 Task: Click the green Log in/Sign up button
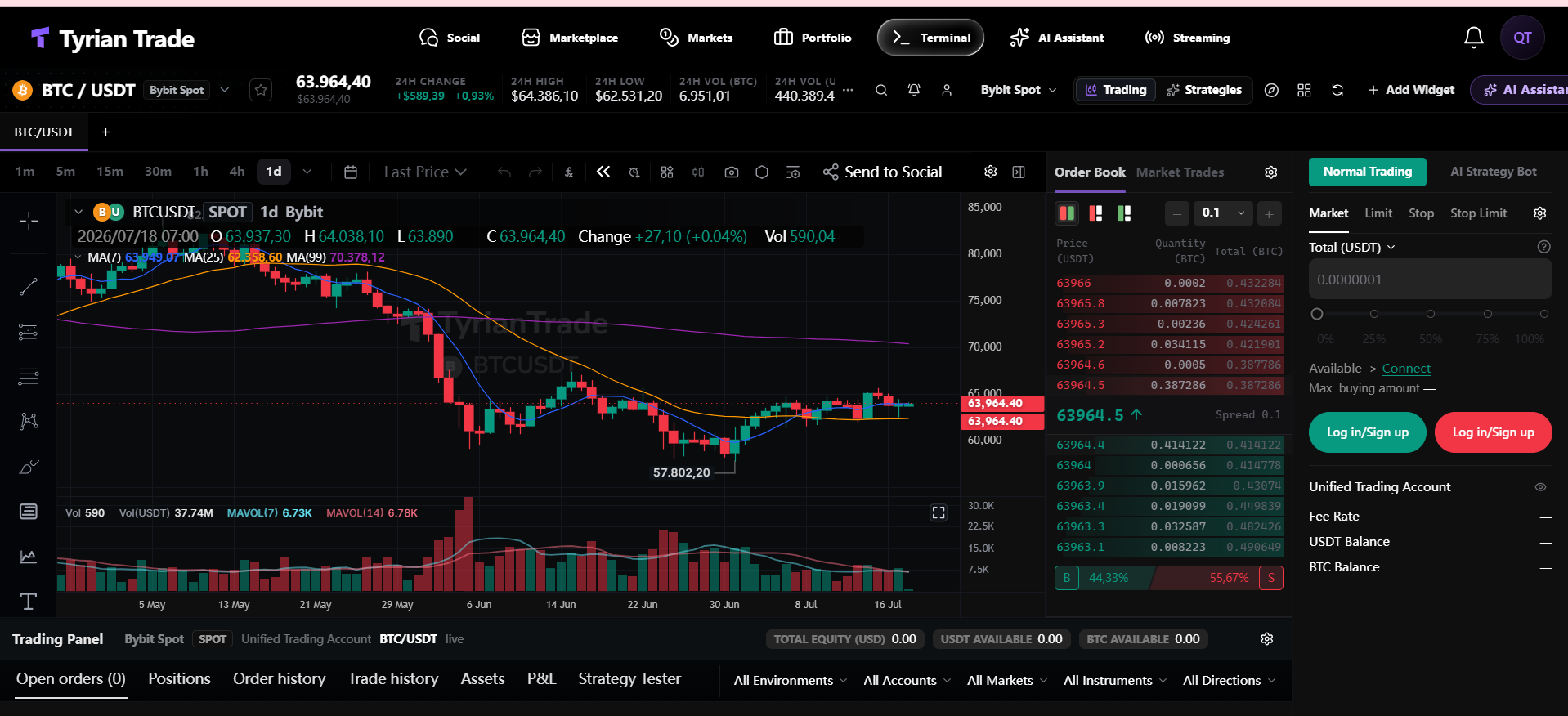pyautogui.click(x=1367, y=432)
